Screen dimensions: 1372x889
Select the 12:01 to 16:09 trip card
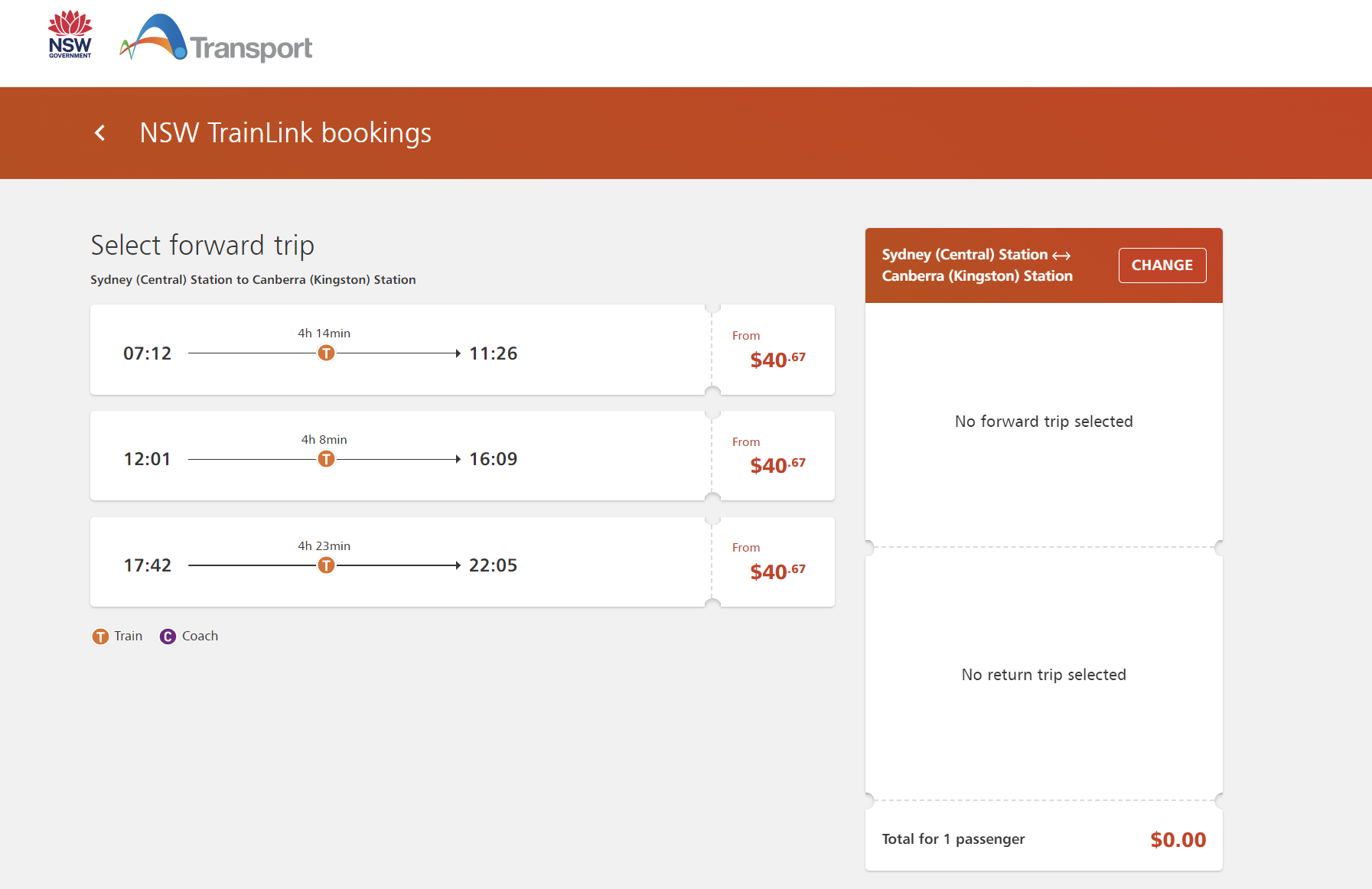[x=462, y=456]
